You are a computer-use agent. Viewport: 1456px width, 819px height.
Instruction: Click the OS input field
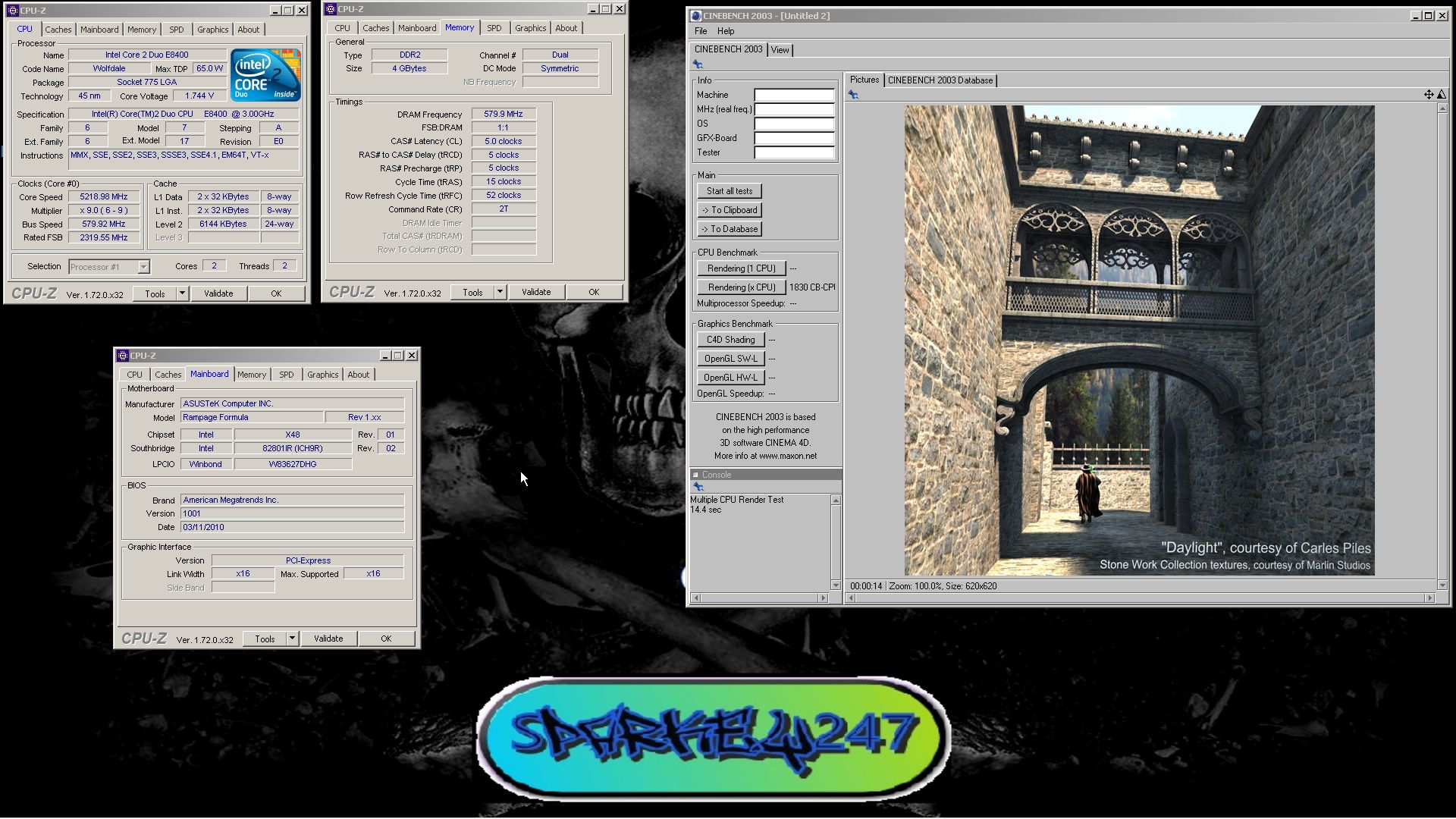tap(794, 124)
